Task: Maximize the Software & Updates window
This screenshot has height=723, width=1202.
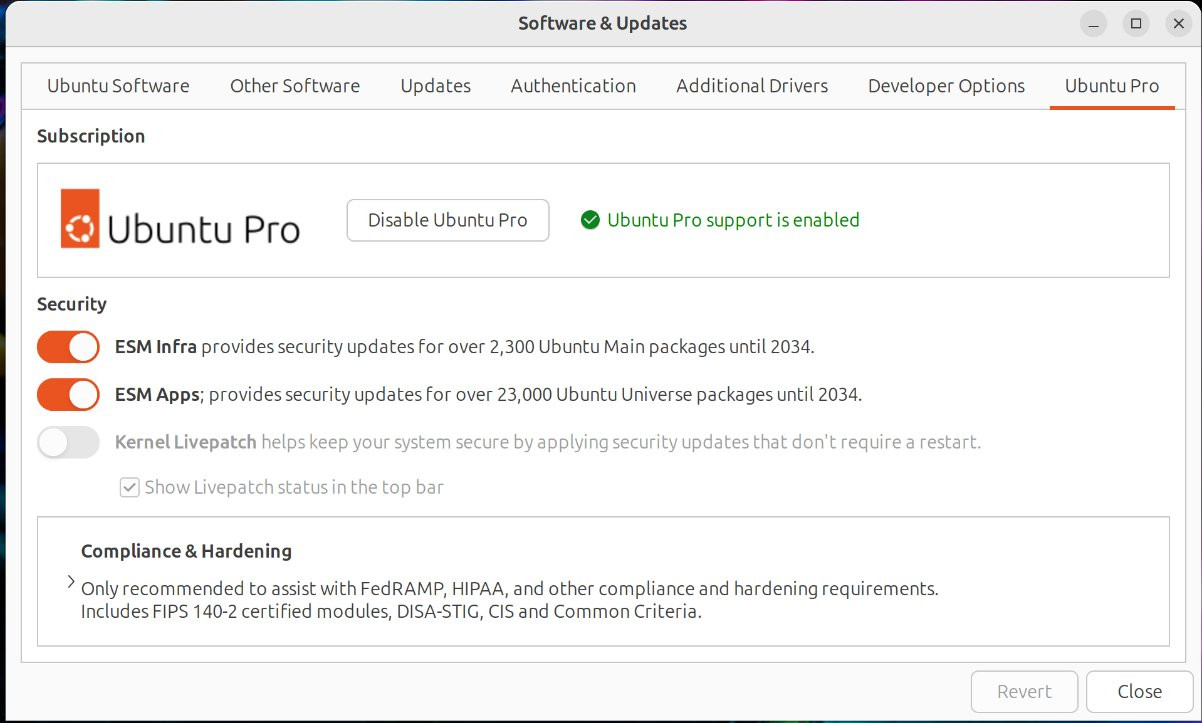Action: tap(1135, 23)
